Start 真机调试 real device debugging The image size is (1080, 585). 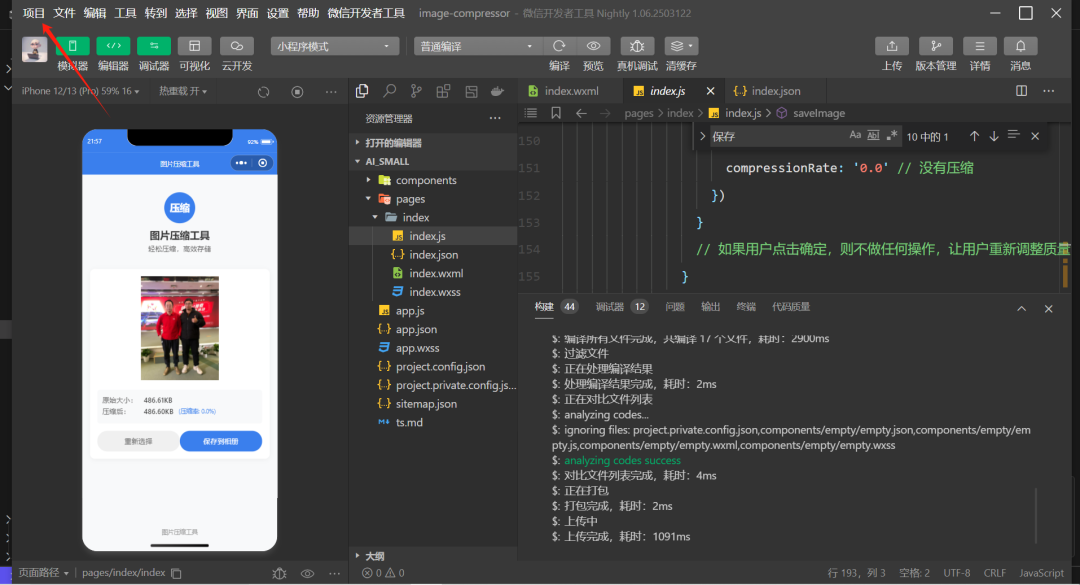[x=637, y=46]
